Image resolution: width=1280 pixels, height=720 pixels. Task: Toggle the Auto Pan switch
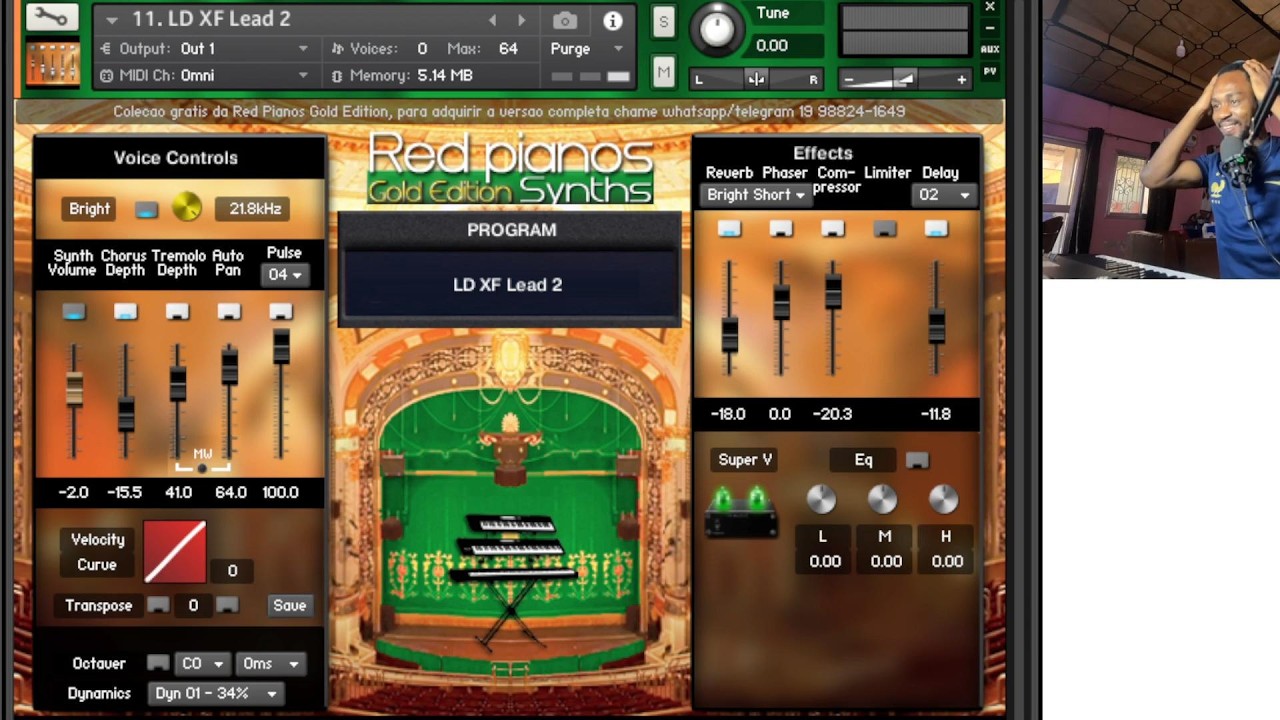(229, 312)
